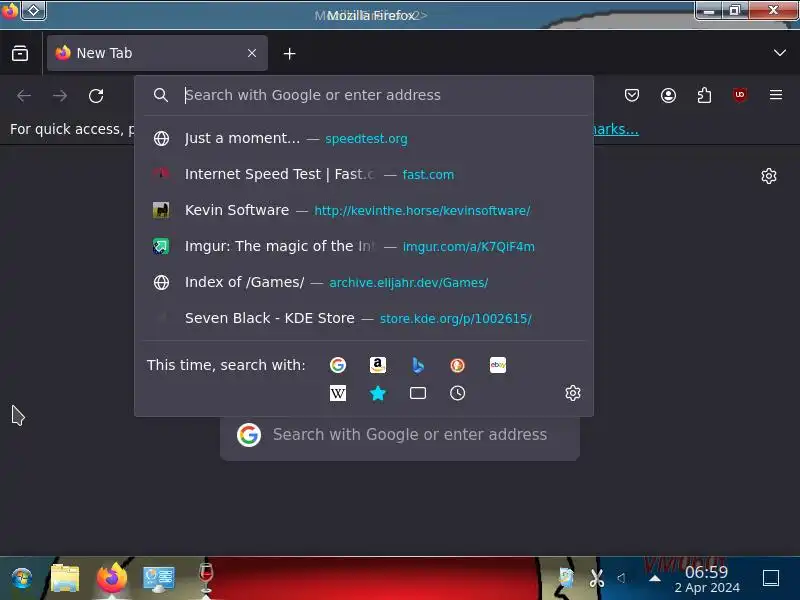This screenshot has width=800, height=600.
Task: Expand the list all tabs chevron
Action: tap(779, 53)
